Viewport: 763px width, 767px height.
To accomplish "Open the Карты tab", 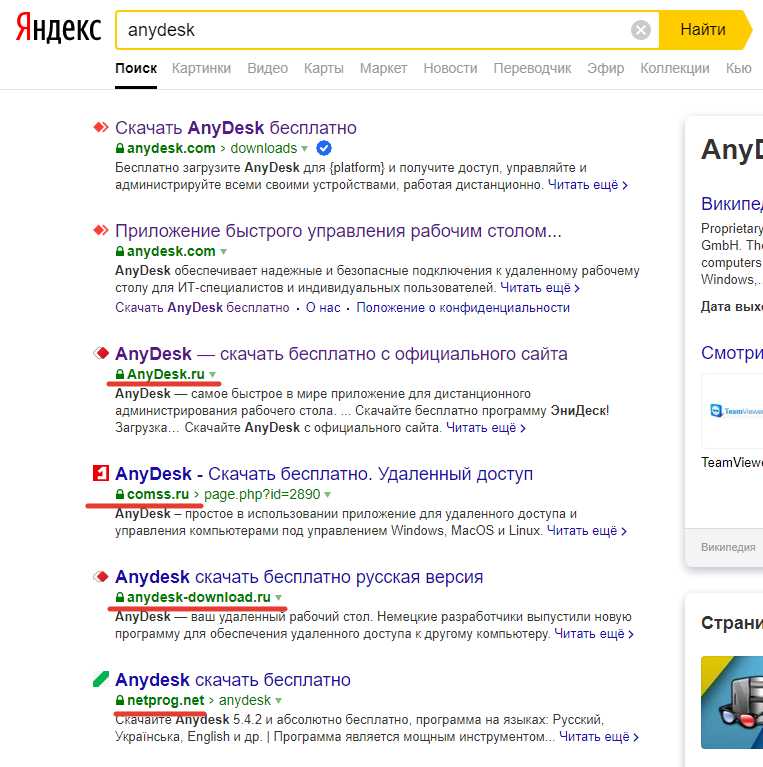I will (x=324, y=68).
